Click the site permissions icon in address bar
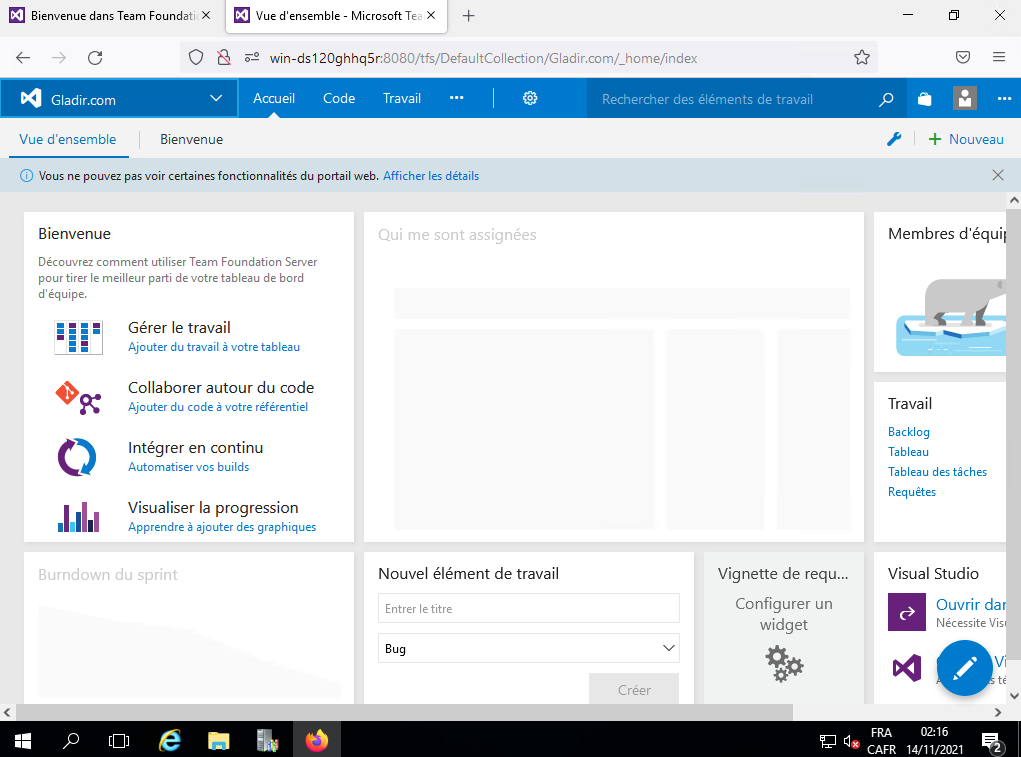 (252, 57)
